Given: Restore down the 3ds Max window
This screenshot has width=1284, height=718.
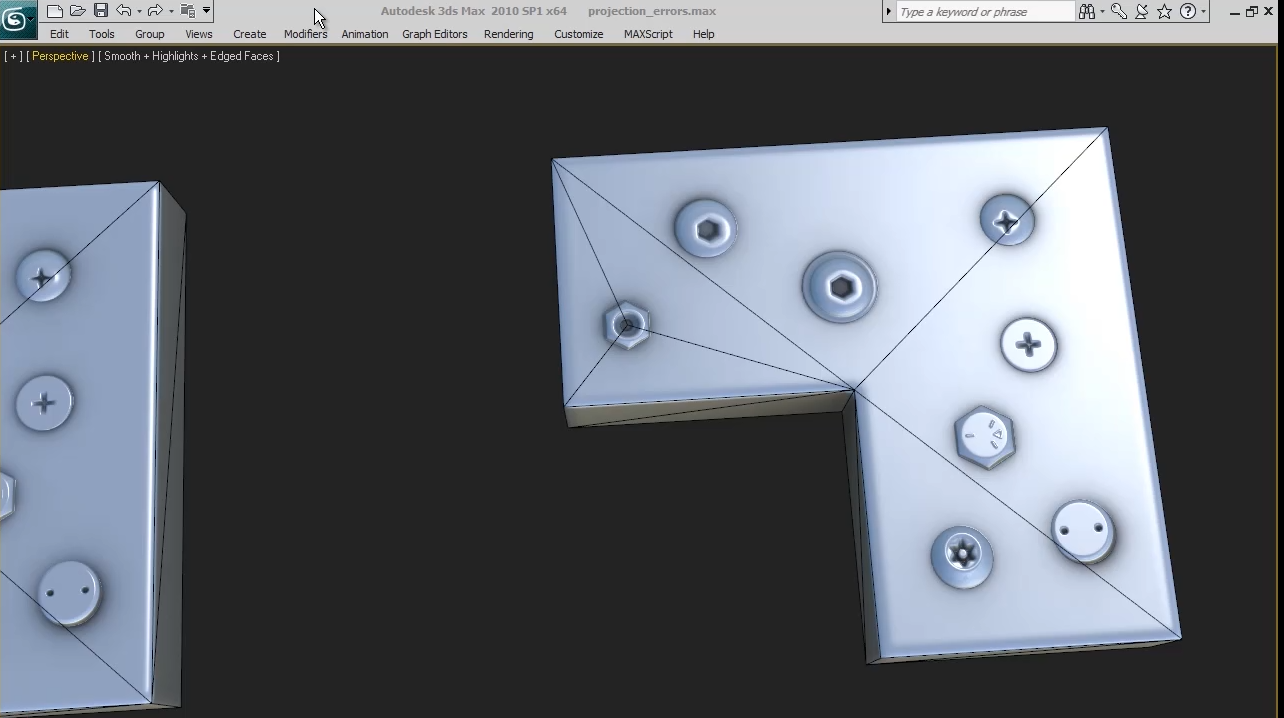Looking at the screenshot, I should 1252,12.
